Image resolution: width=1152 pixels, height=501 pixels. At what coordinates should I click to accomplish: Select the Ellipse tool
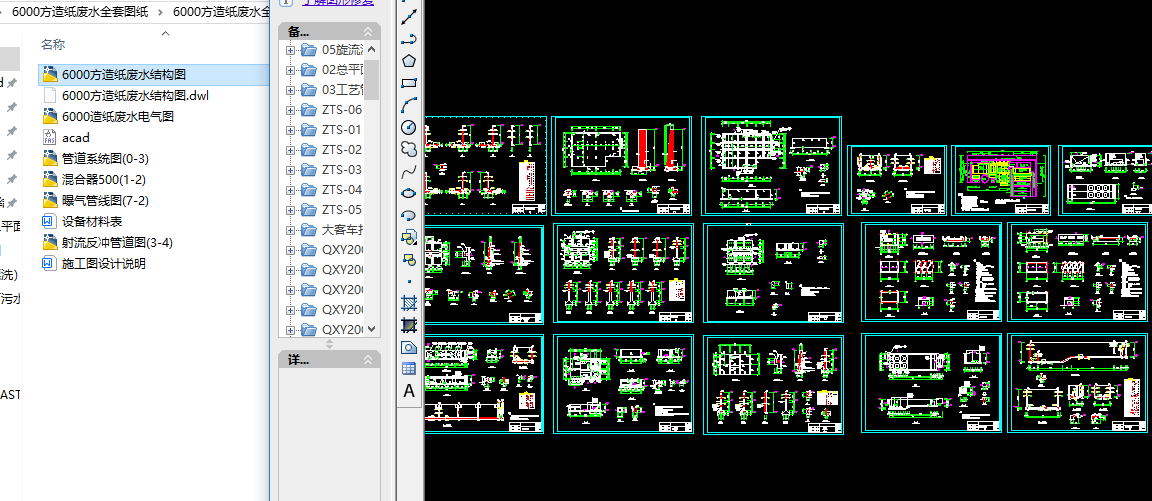click(409, 193)
